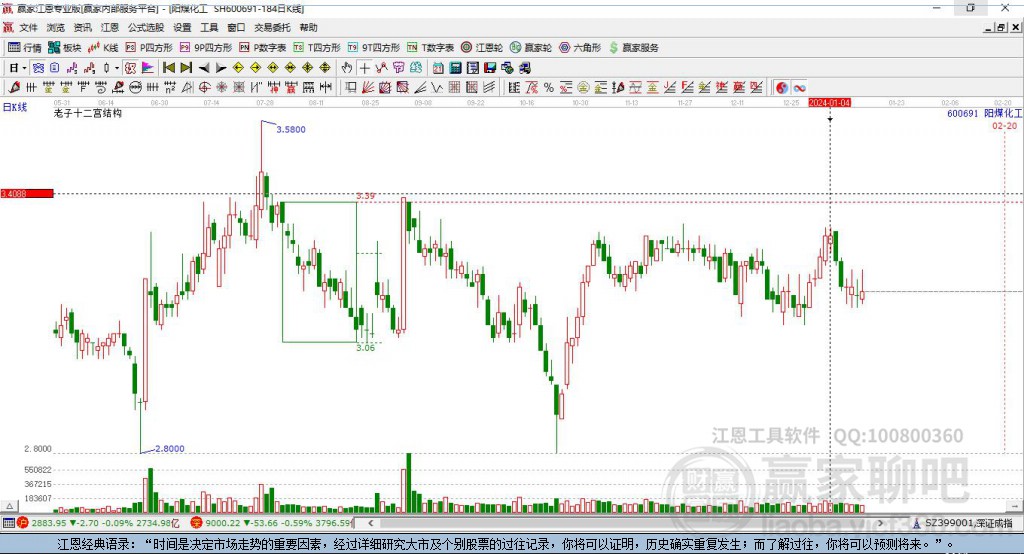Open the 窗口 menu
The image size is (1024, 554).
click(236, 27)
